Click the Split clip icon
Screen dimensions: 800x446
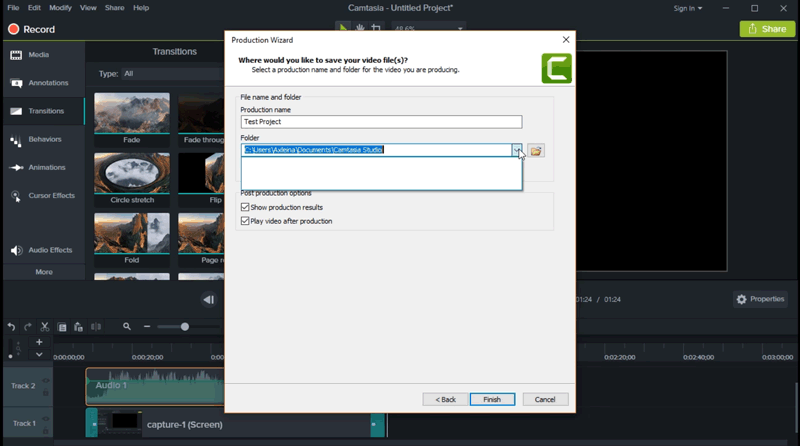(x=95, y=326)
